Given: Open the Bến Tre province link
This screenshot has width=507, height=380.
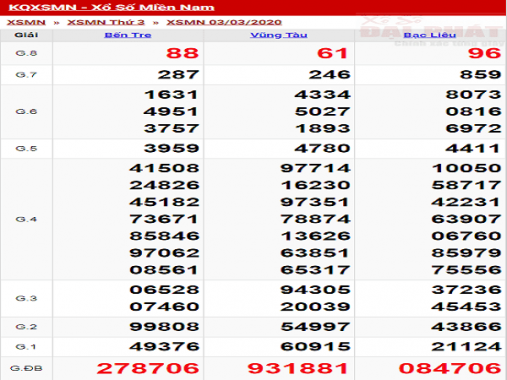Looking at the screenshot, I should [128, 35].
